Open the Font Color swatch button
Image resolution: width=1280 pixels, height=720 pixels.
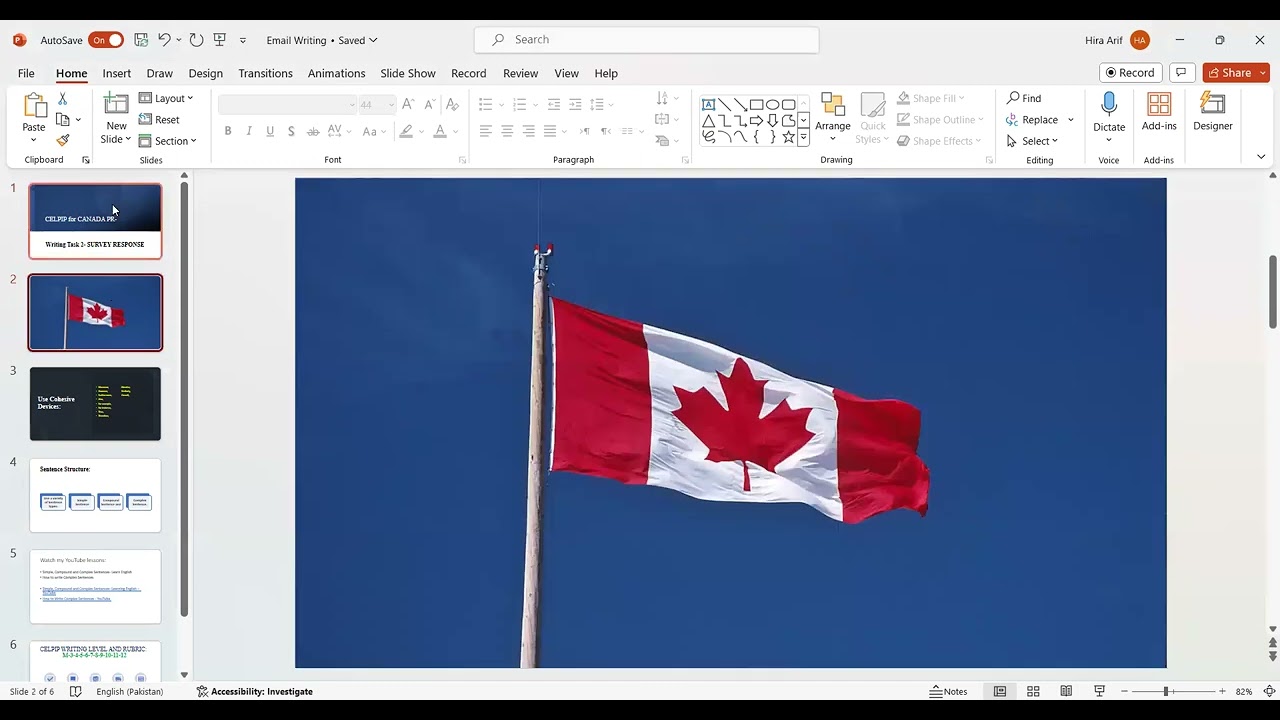coord(439,131)
